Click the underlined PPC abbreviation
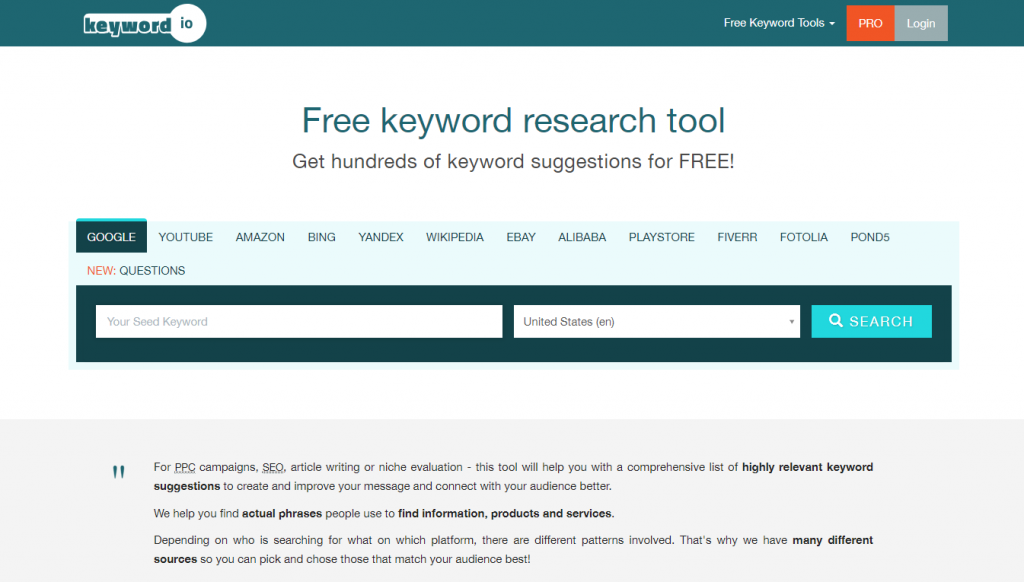Screen dimensions: 1024x582 tap(185, 467)
